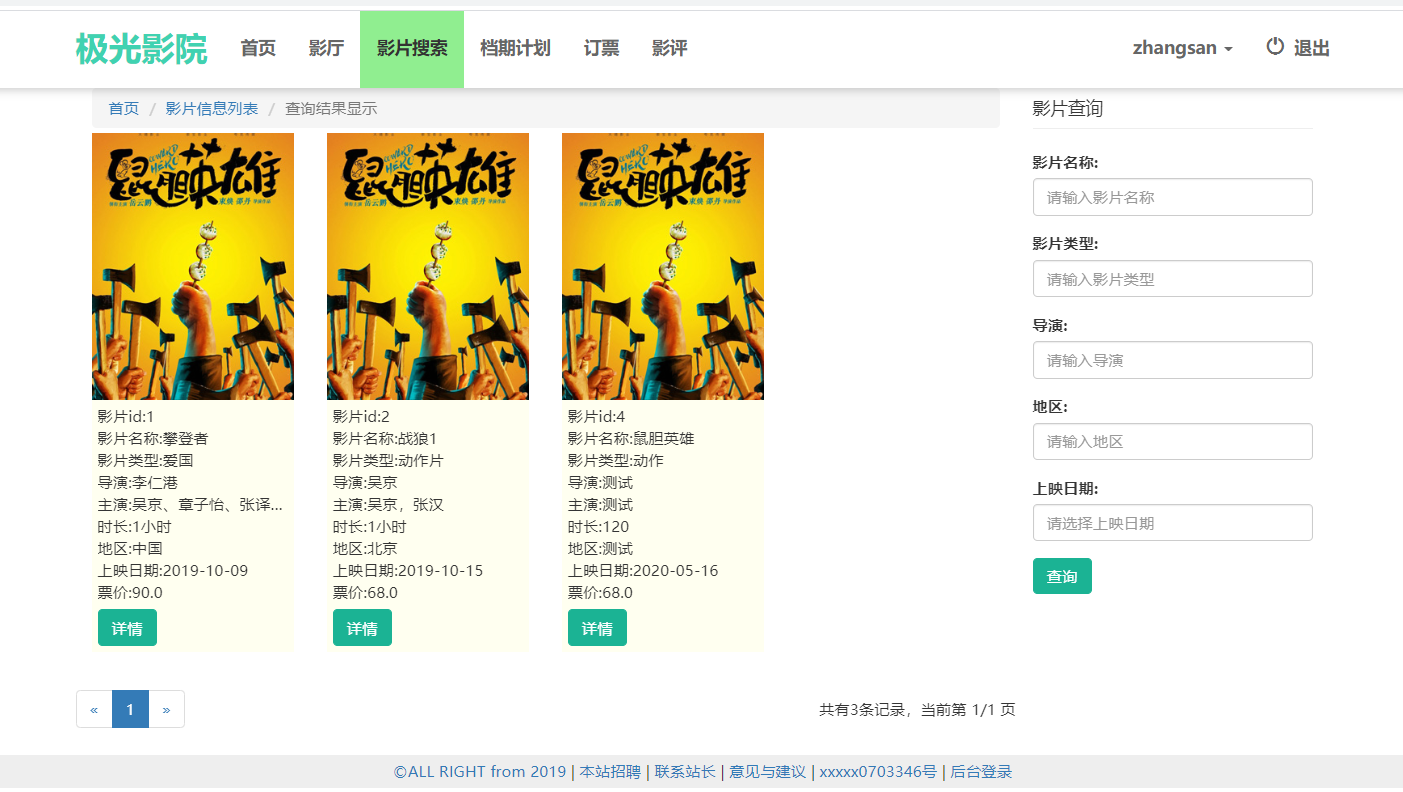Open the 档期计划 nav item
This screenshot has height=792, width=1403.
click(515, 49)
